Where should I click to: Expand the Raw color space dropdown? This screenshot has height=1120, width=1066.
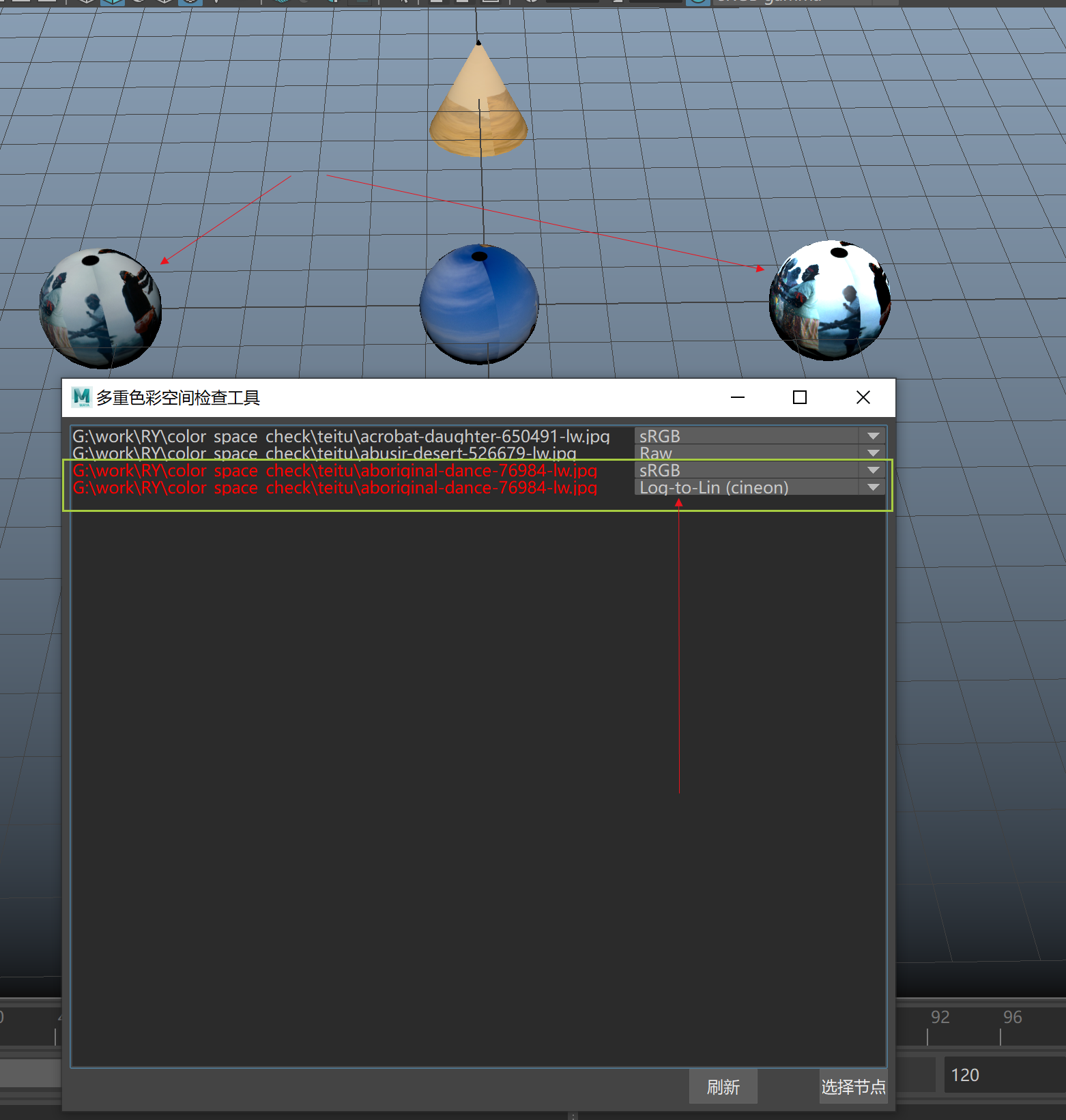point(759,453)
